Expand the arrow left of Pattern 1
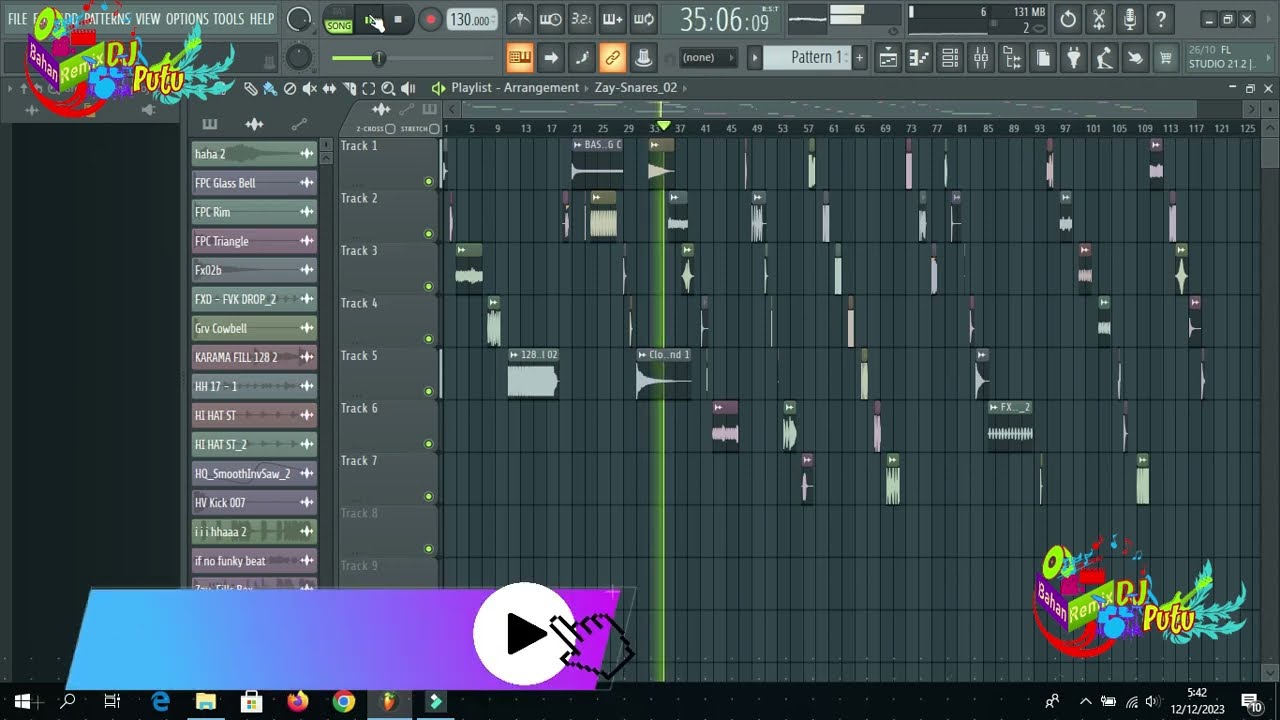 tap(755, 58)
